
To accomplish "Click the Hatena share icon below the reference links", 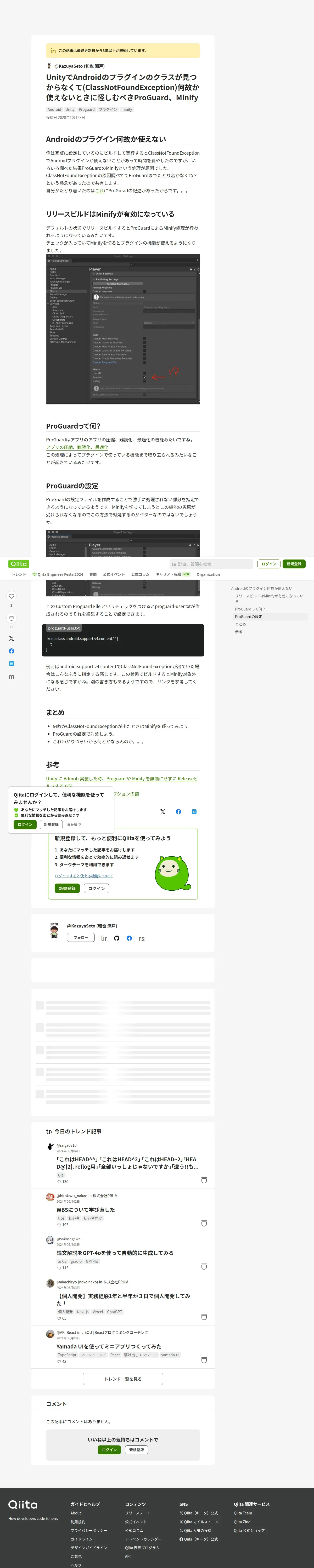I will [194, 811].
